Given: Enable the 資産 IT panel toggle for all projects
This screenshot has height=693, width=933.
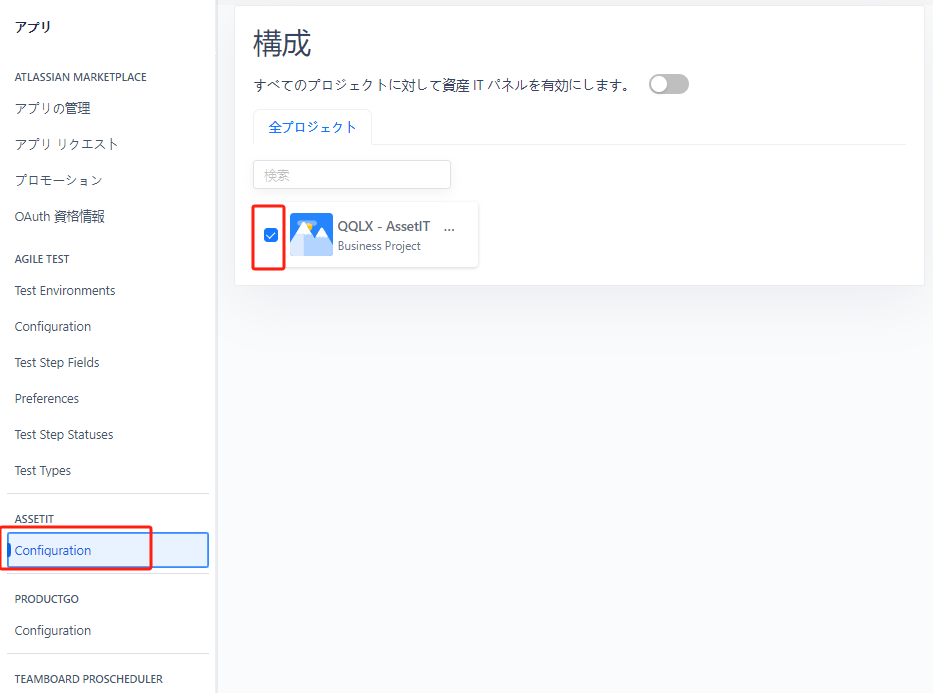Looking at the screenshot, I should coord(668,85).
